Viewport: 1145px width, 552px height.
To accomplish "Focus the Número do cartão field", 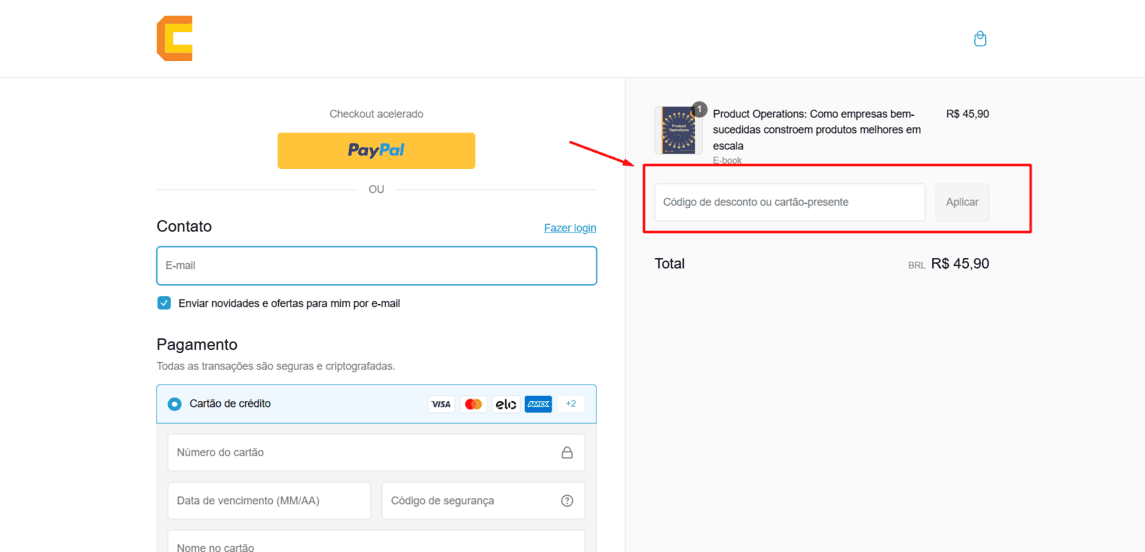I will (x=376, y=453).
